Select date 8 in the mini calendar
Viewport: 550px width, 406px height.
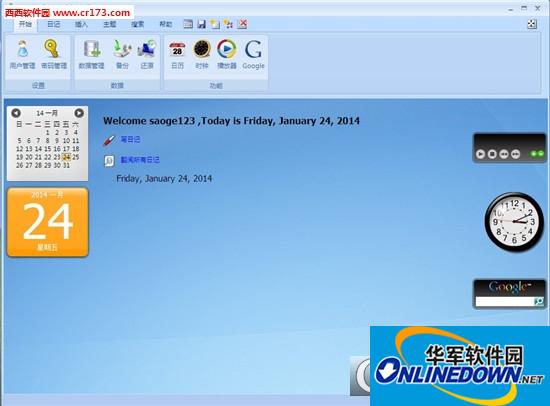(x=48, y=141)
